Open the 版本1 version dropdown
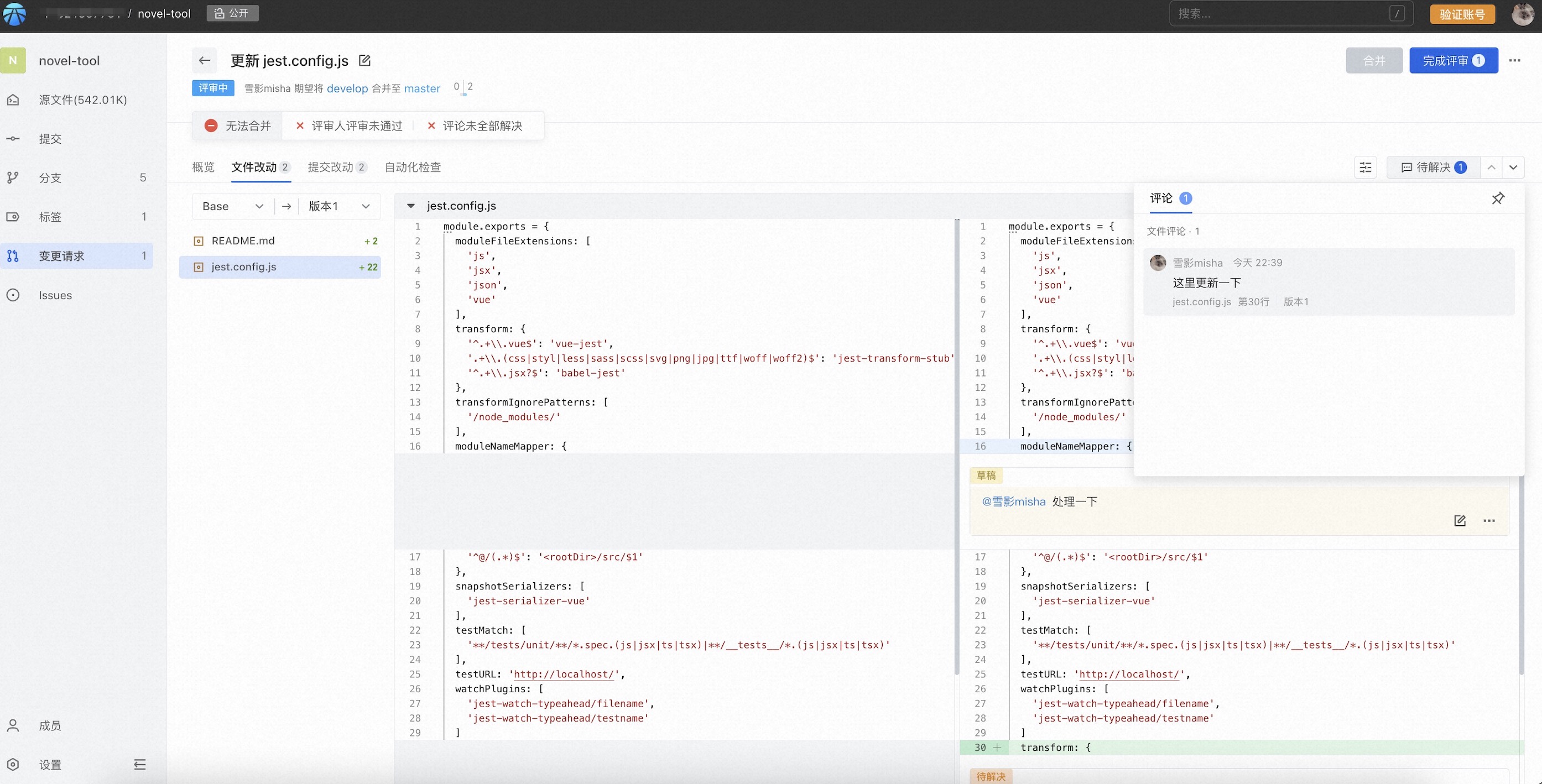This screenshot has height=784, width=1542. tap(340, 206)
